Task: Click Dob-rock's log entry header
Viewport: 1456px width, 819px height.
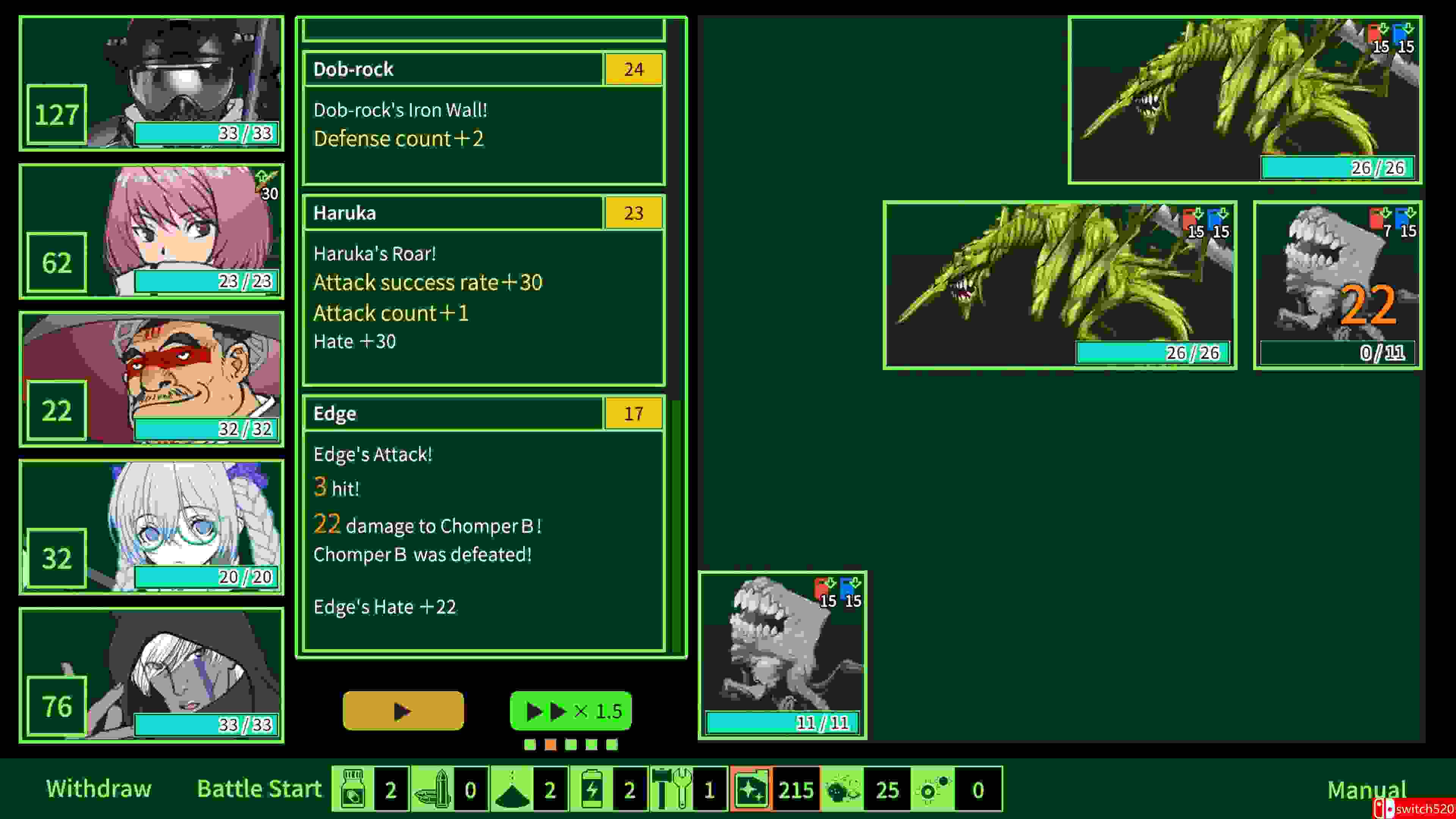Action: [452, 69]
